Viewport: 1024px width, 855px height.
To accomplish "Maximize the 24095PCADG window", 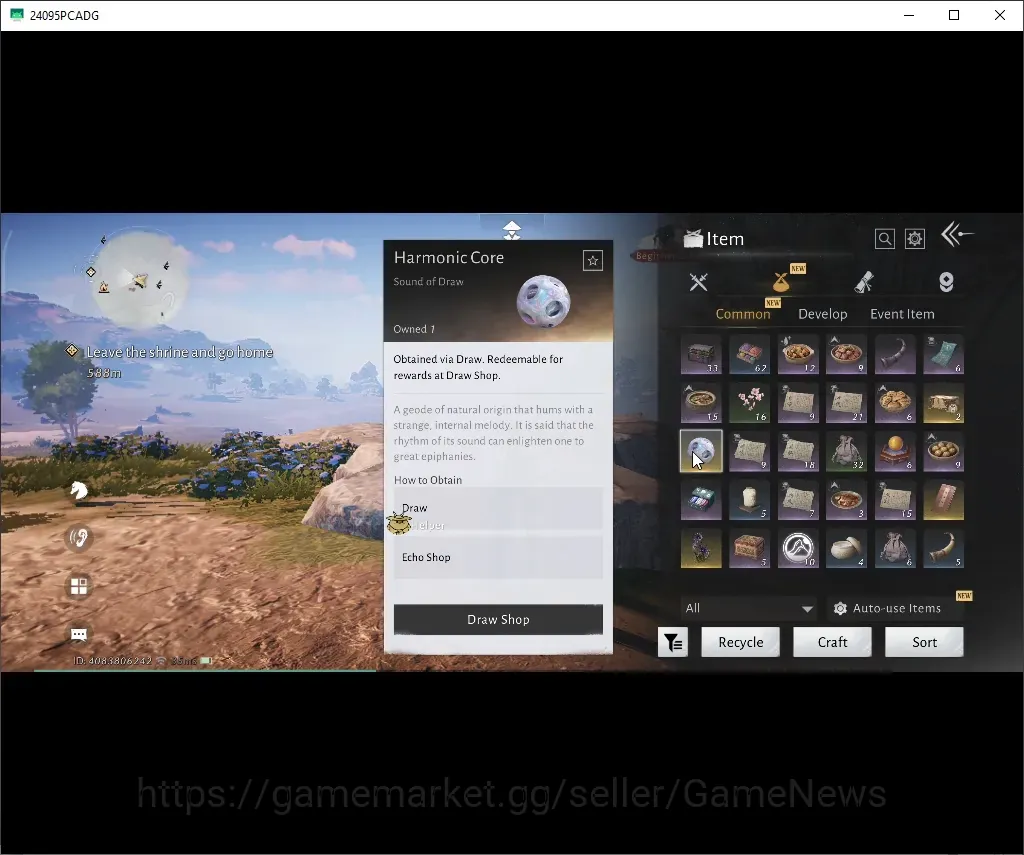I will coord(954,15).
